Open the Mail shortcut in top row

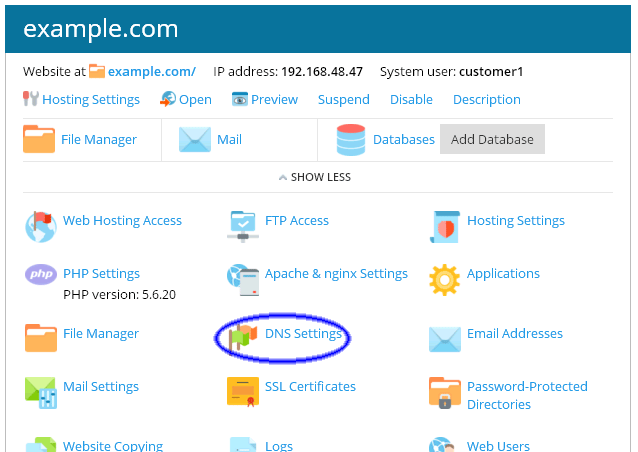[x=229, y=140]
